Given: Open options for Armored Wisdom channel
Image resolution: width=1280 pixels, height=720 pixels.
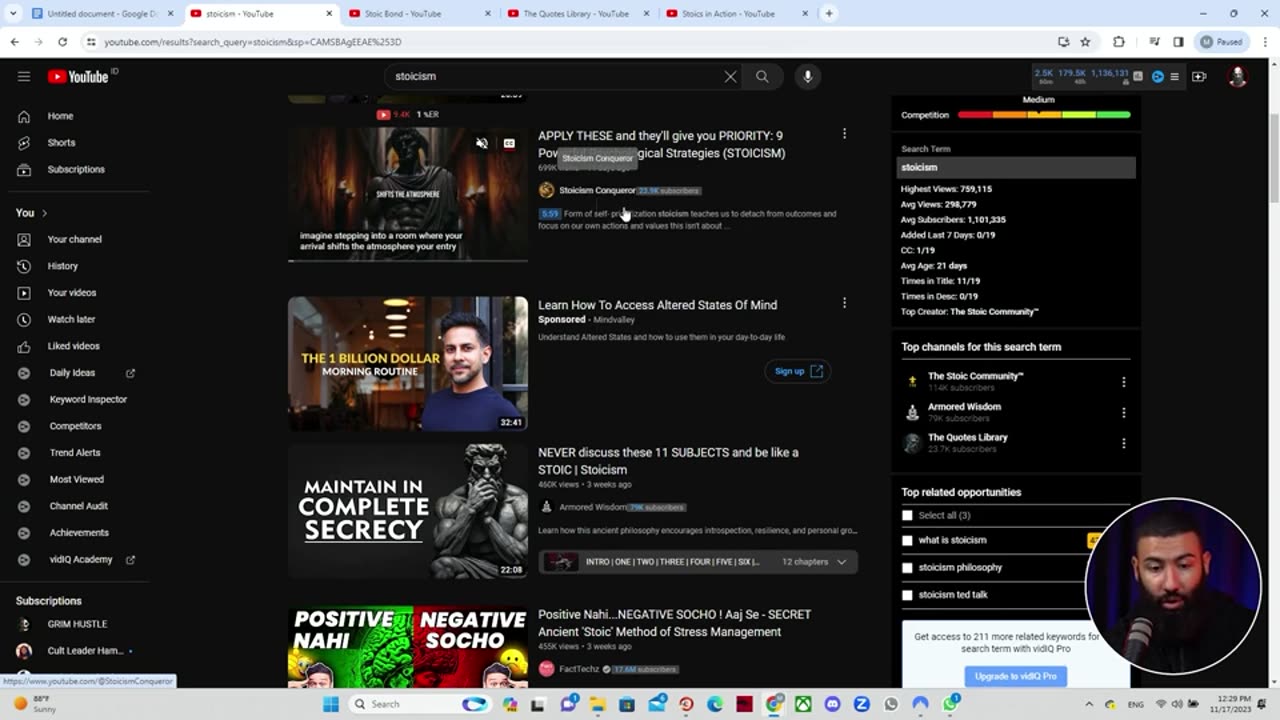Looking at the screenshot, I should click(1123, 412).
